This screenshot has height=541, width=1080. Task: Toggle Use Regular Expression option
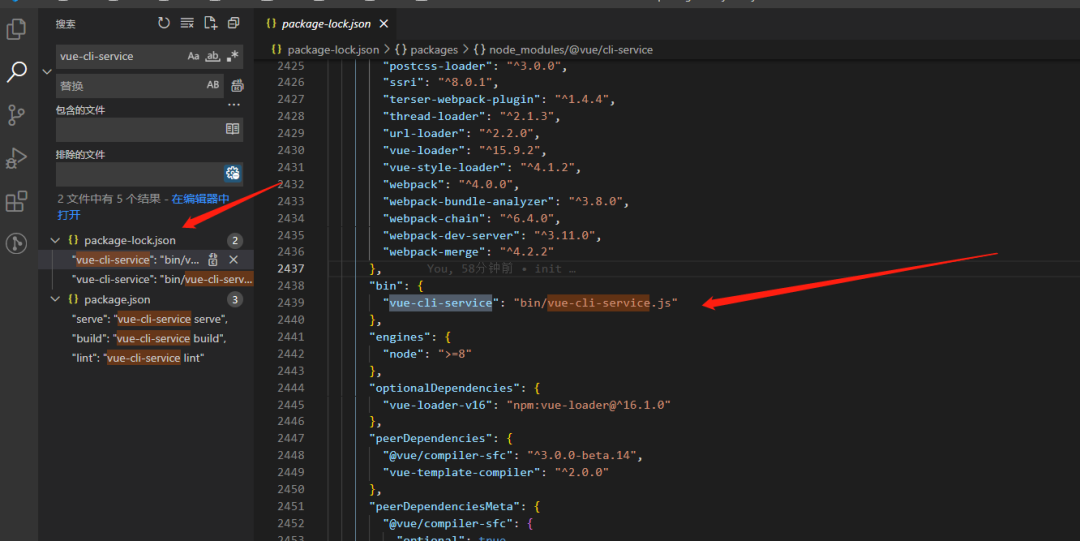click(233, 56)
